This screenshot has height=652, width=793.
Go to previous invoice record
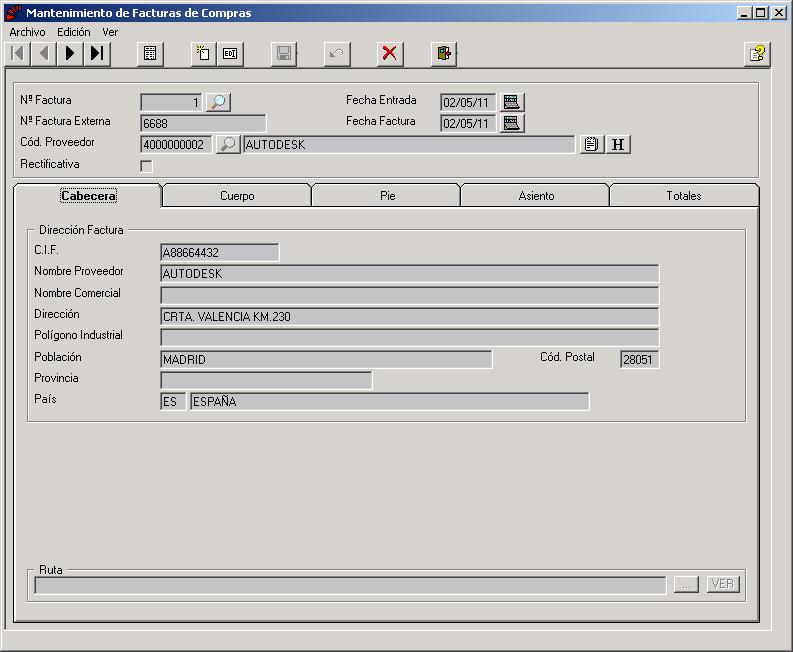(x=44, y=53)
